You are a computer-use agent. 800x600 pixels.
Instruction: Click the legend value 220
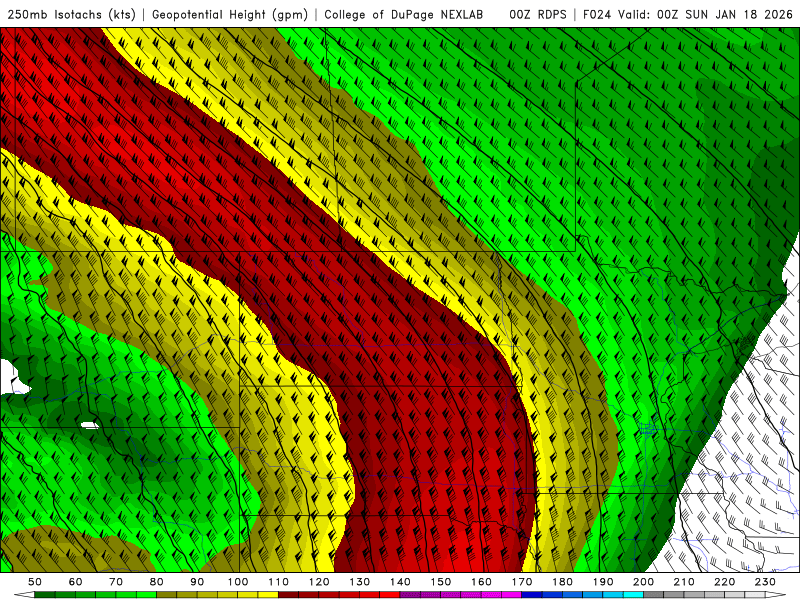[724, 582]
